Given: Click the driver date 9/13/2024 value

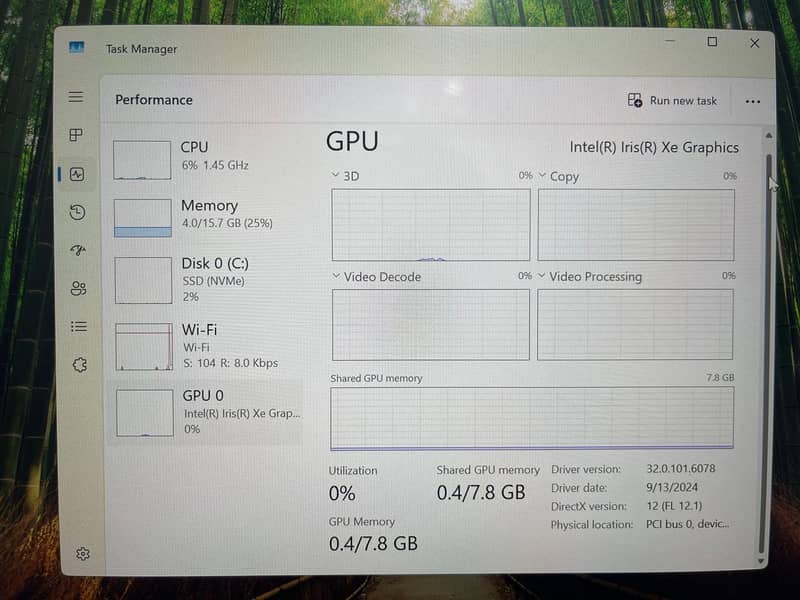Looking at the screenshot, I should pyautogui.click(x=672, y=487).
